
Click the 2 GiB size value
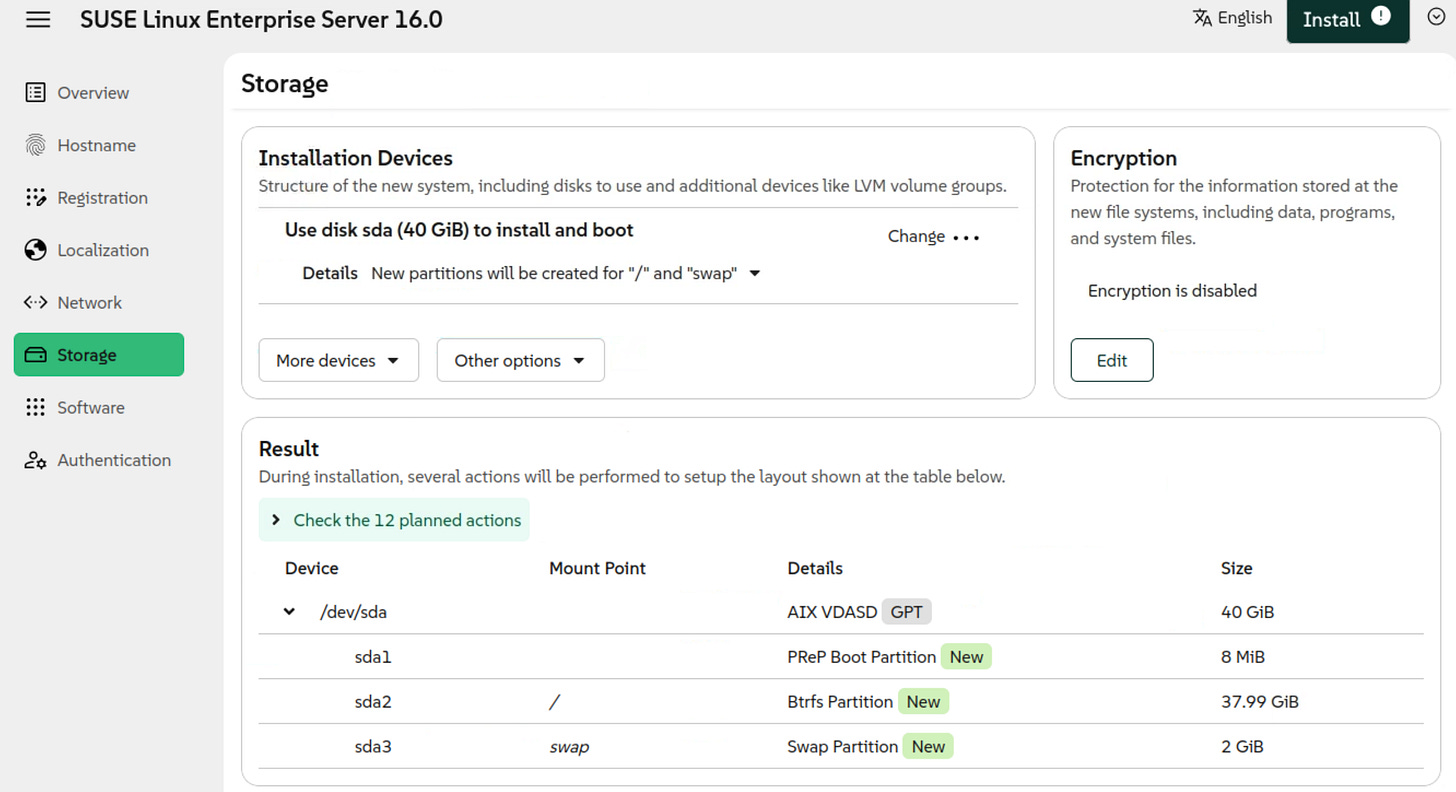pyautogui.click(x=1242, y=746)
